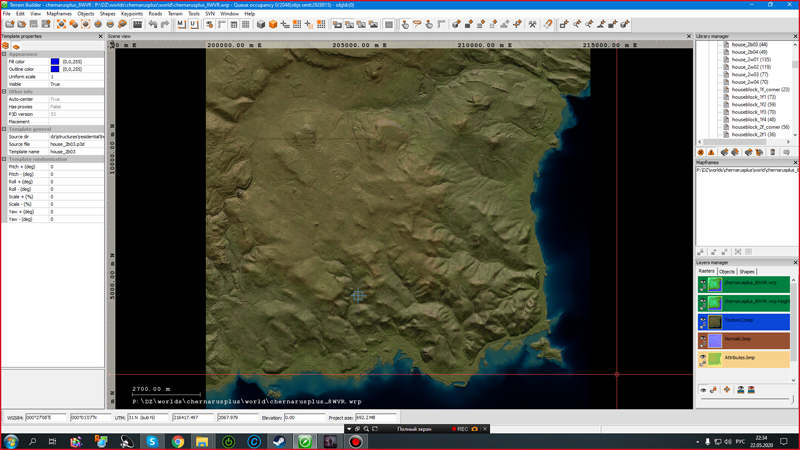Open Skype from the taskbar
This screenshot has height=450, width=800.
coord(152,441)
